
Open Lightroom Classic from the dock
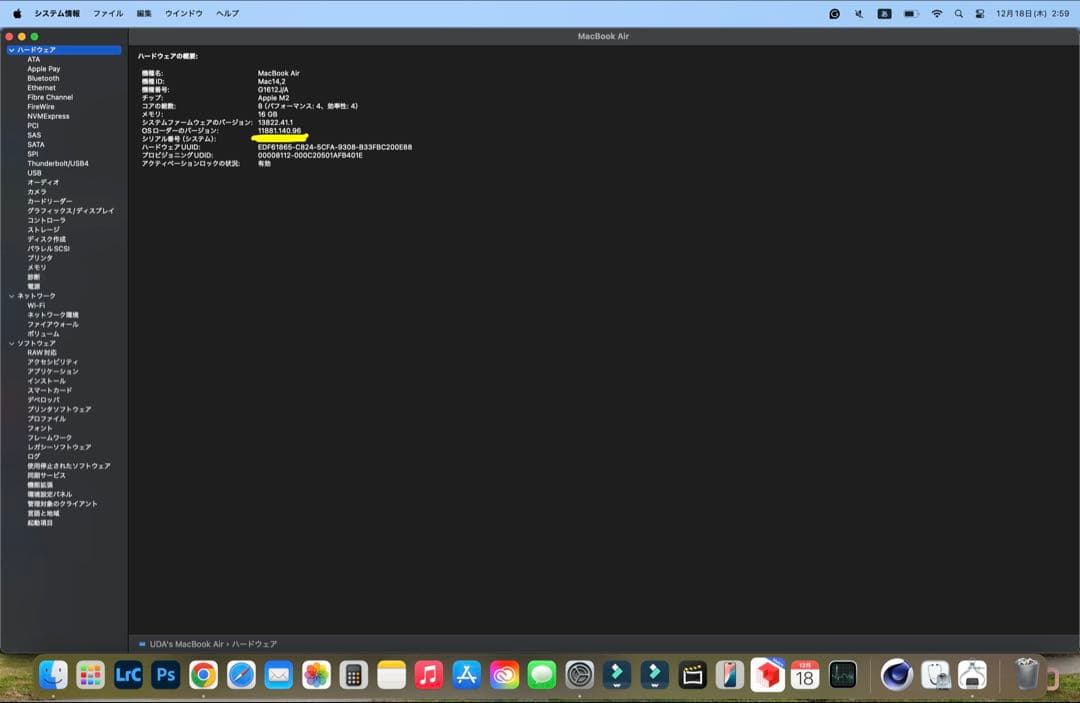[x=129, y=675]
